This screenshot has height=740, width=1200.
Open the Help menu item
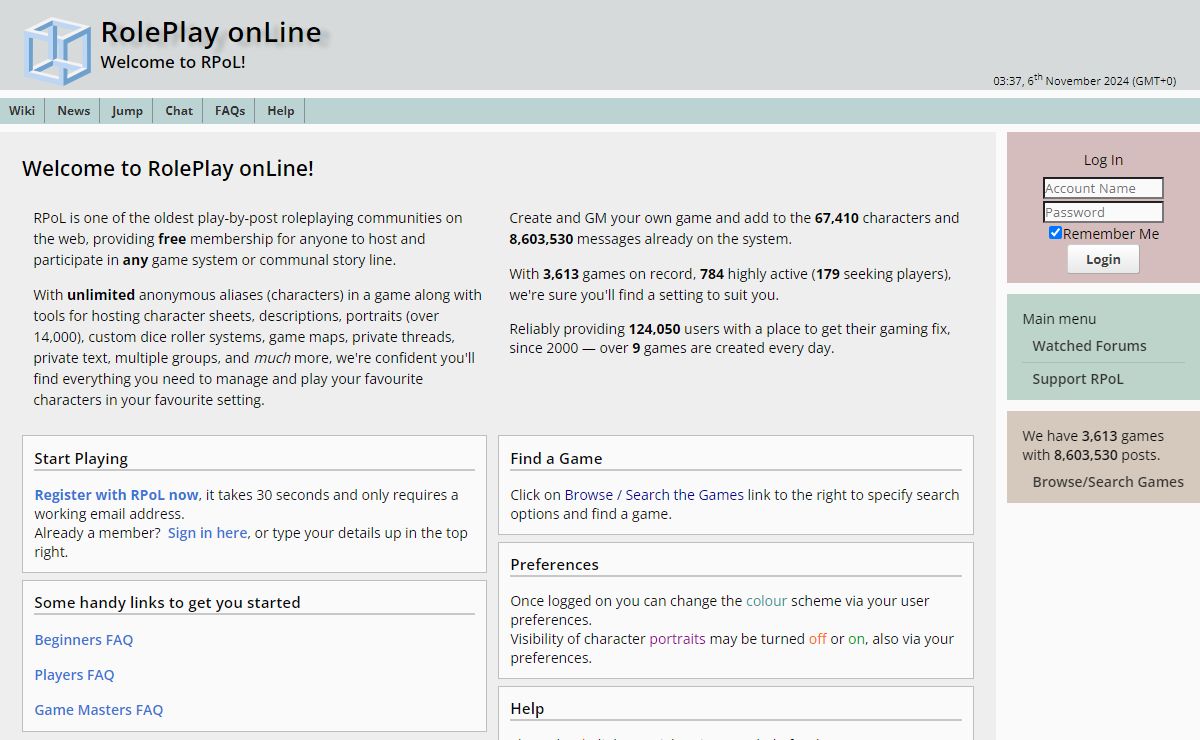(x=281, y=111)
